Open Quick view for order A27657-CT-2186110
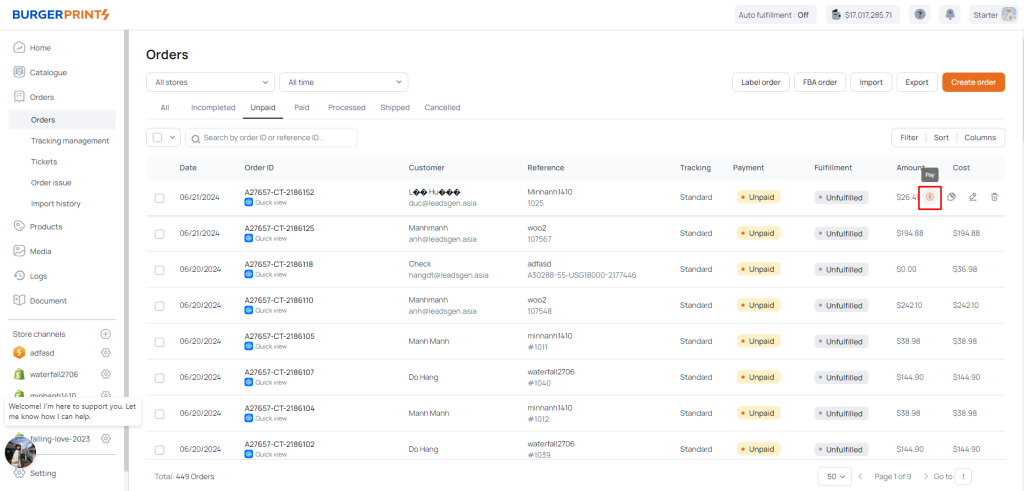The image size is (1024, 491). (270, 310)
